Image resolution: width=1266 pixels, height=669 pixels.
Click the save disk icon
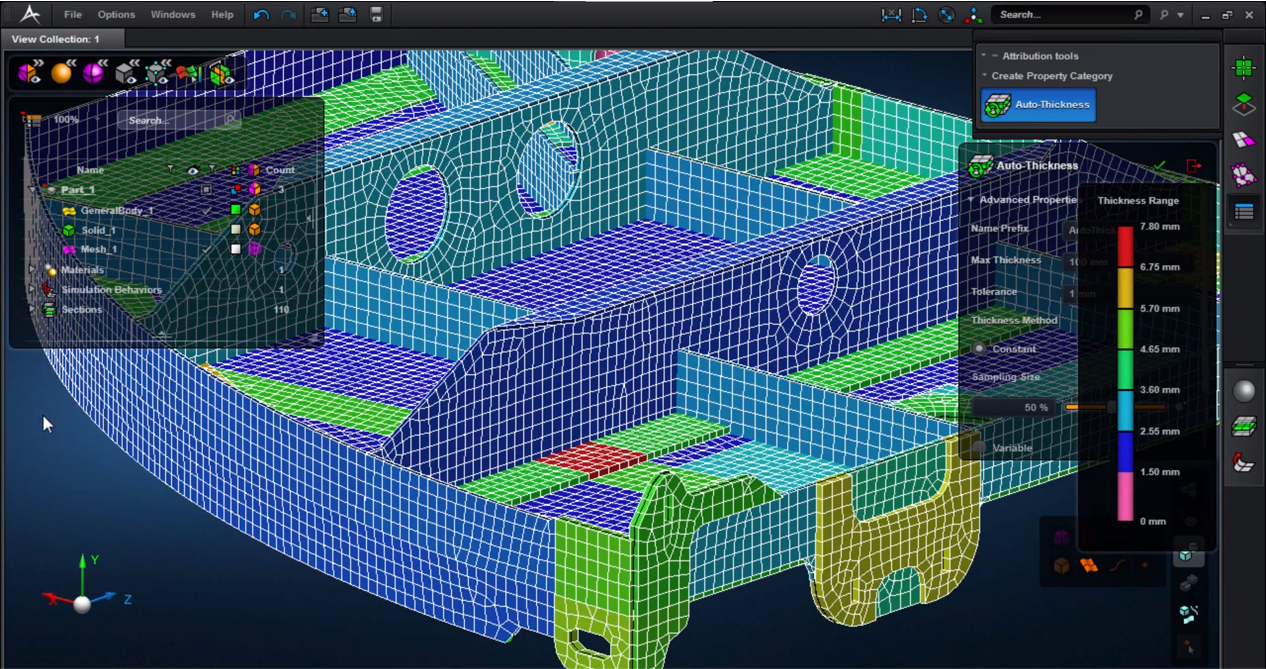click(376, 15)
